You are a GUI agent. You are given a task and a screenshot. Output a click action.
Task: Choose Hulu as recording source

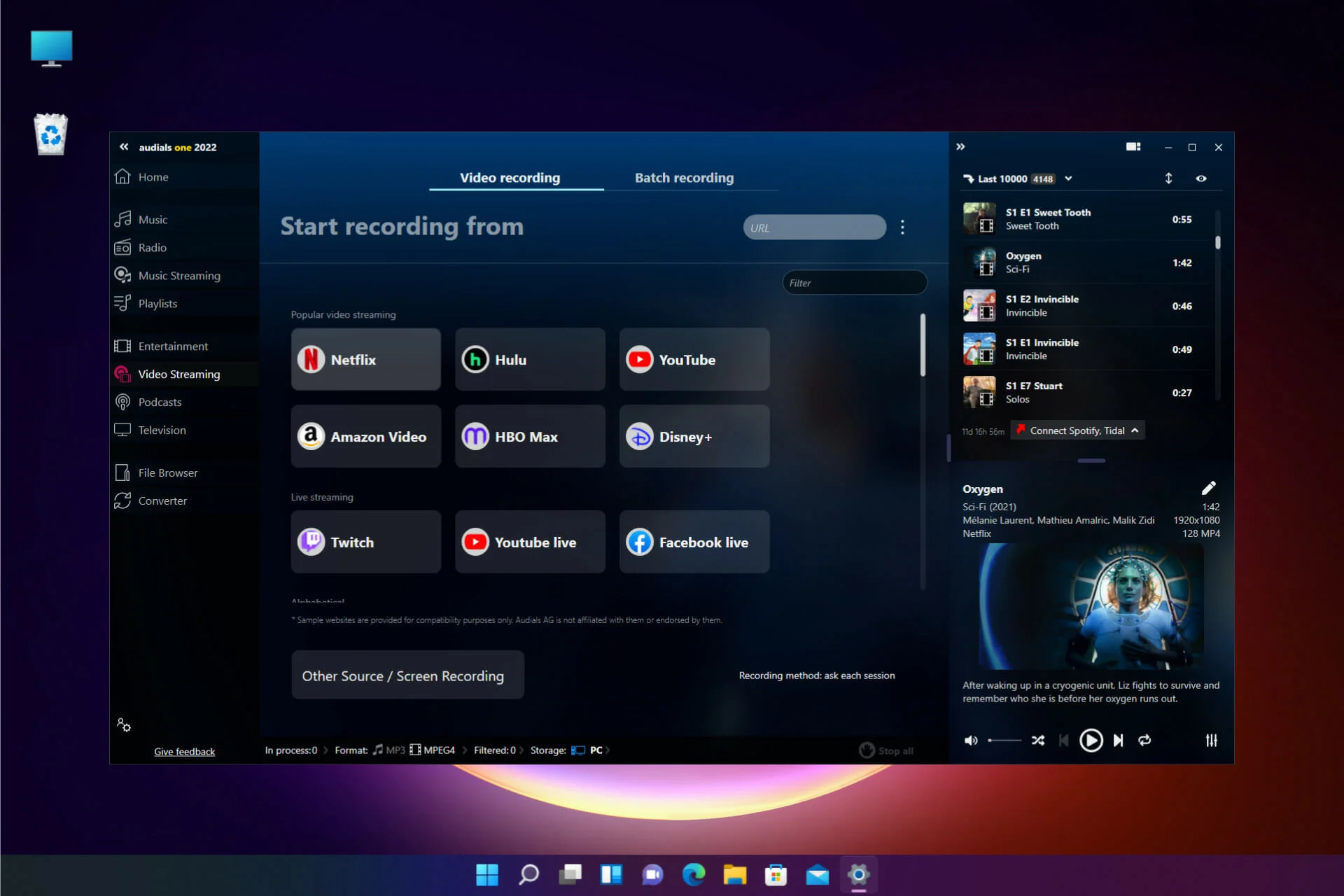tap(530, 359)
